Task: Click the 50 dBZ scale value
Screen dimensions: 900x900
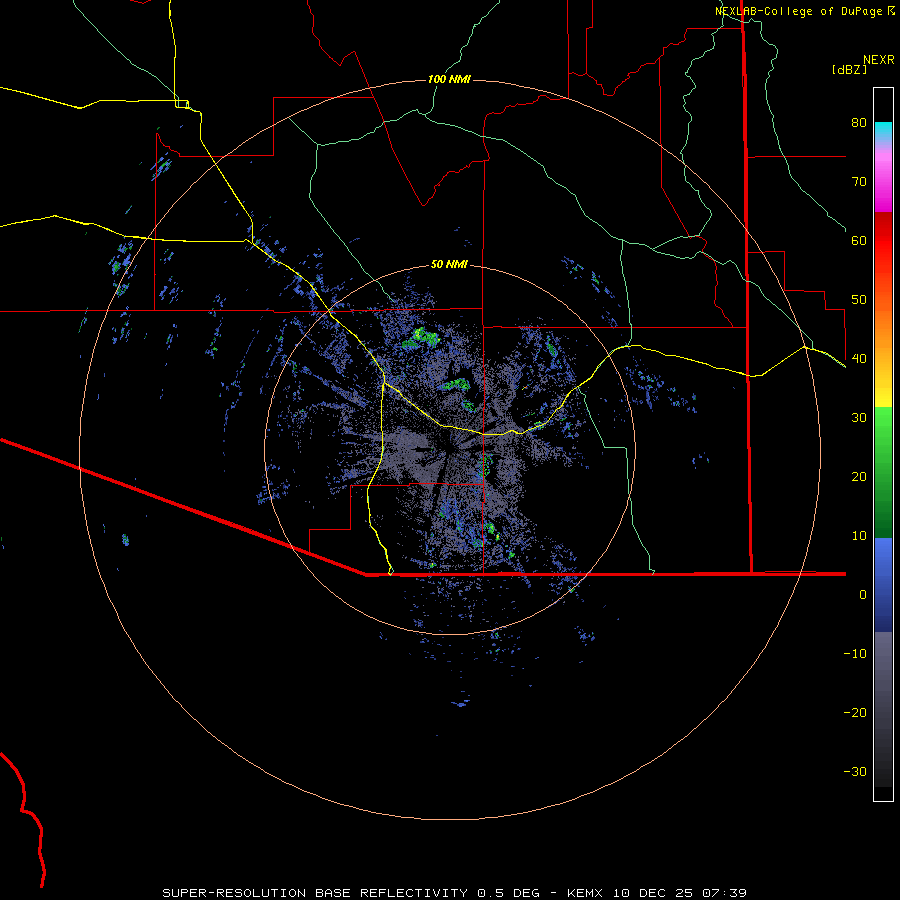Action: 859,300
